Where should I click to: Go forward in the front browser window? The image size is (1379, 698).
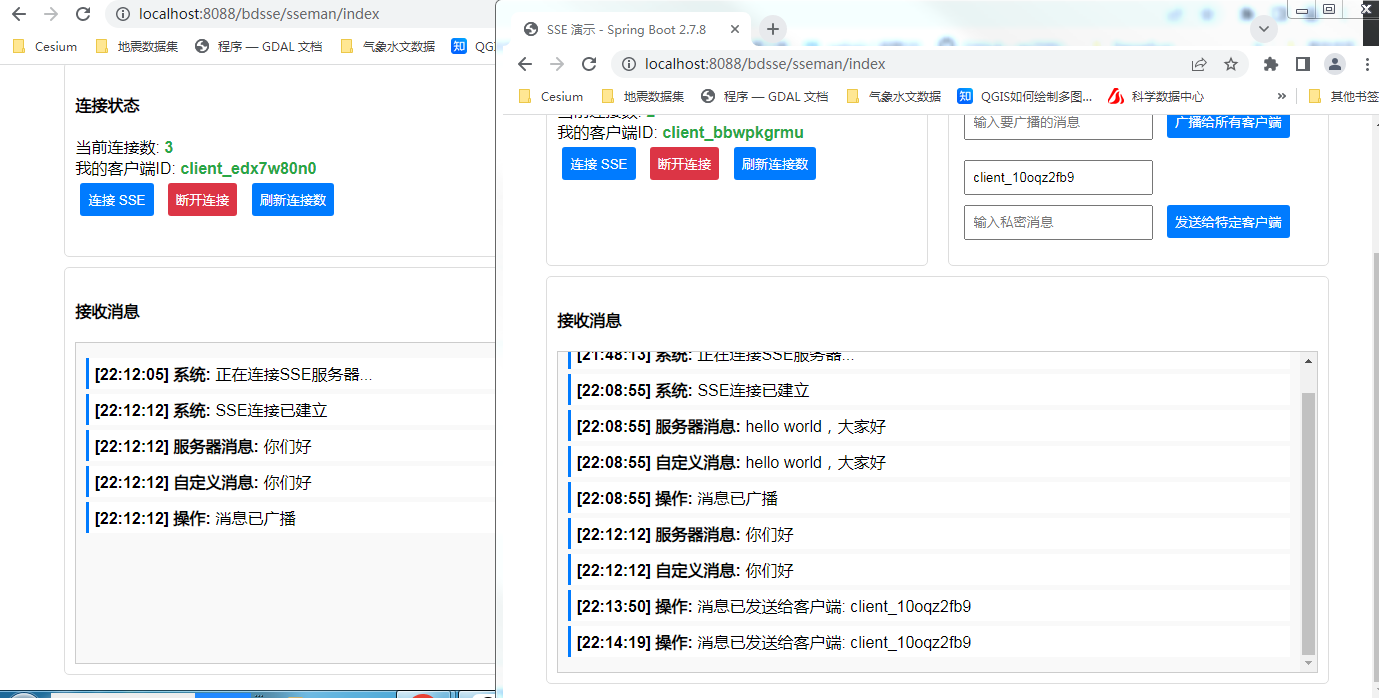557,64
